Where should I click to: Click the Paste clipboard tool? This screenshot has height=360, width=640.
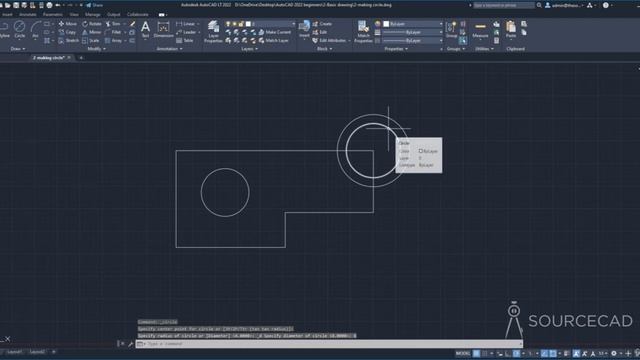coord(511,29)
